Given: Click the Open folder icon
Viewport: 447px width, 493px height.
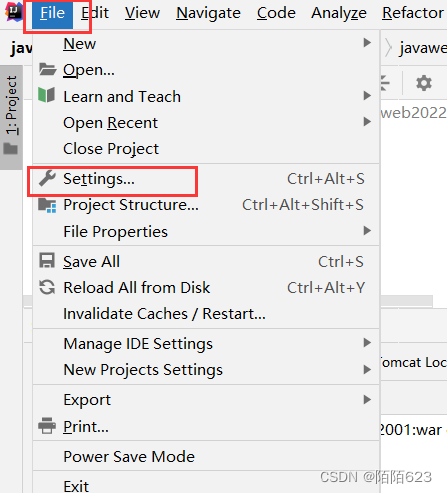Looking at the screenshot, I should (x=47, y=69).
